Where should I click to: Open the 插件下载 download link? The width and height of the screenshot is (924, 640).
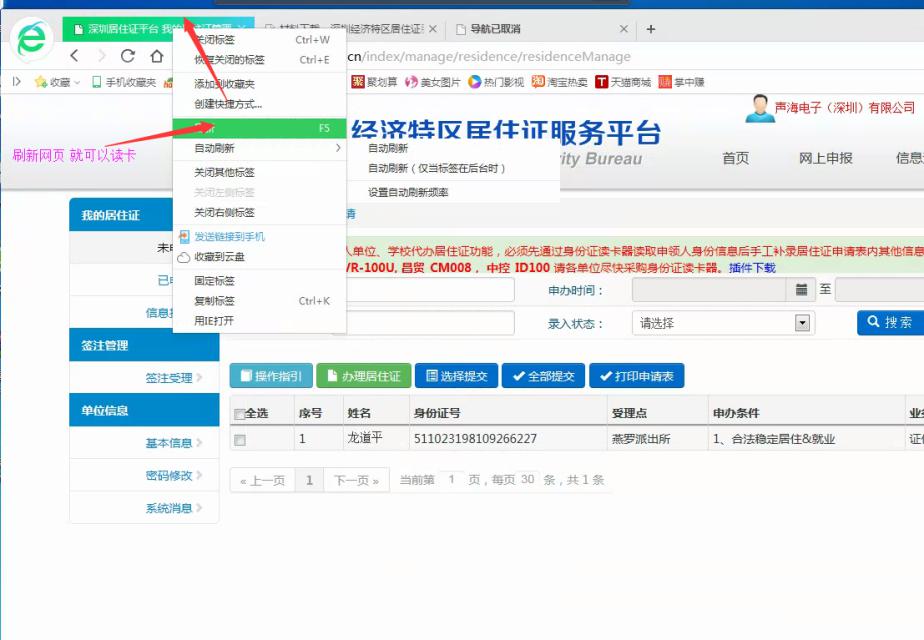click(x=754, y=266)
